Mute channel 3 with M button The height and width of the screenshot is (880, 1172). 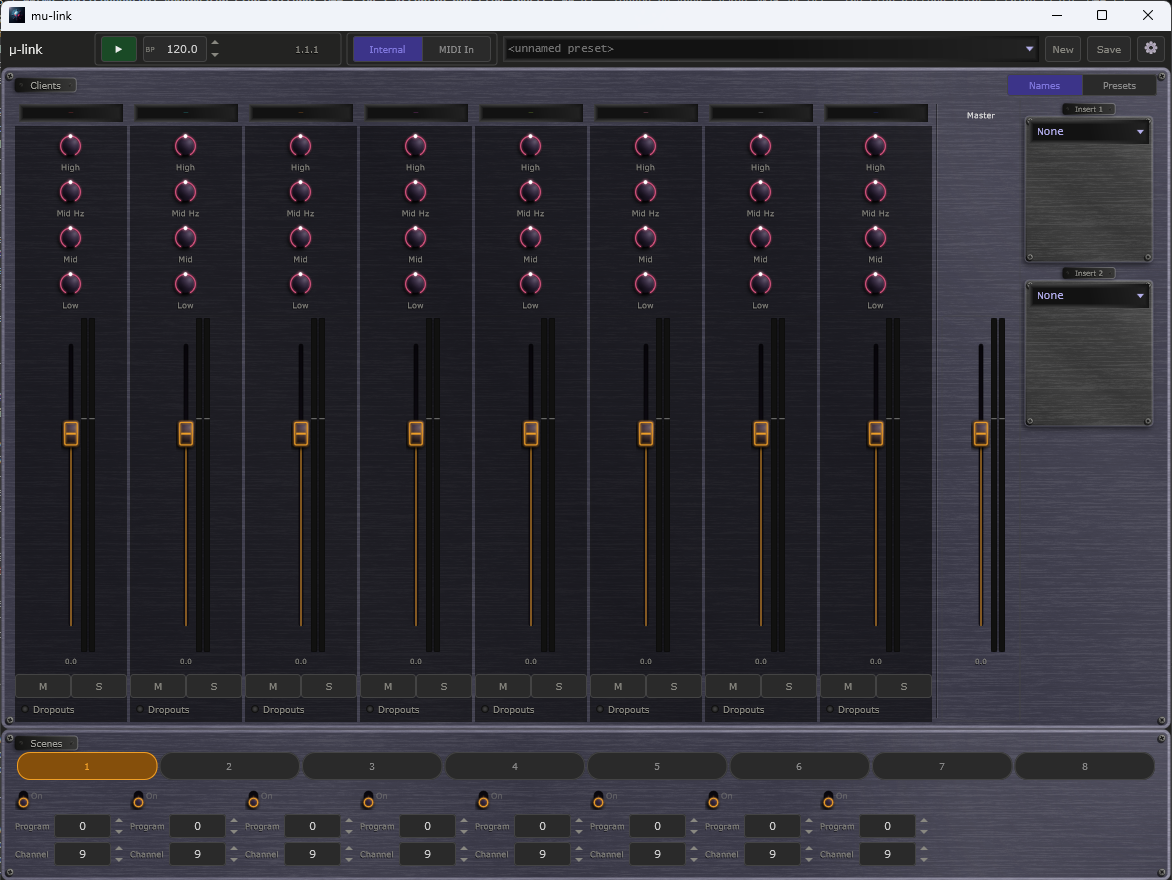[273, 686]
